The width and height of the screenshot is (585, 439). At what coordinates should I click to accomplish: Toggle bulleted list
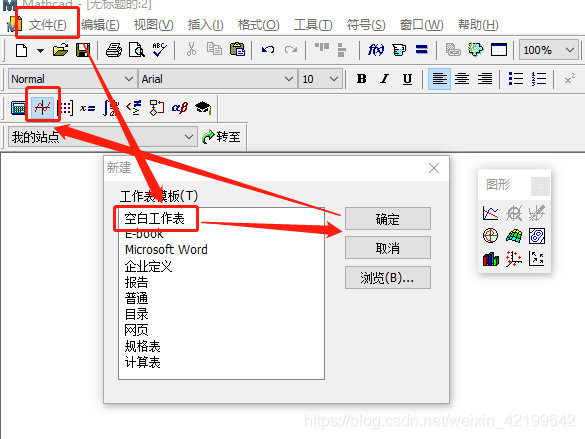[516, 79]
